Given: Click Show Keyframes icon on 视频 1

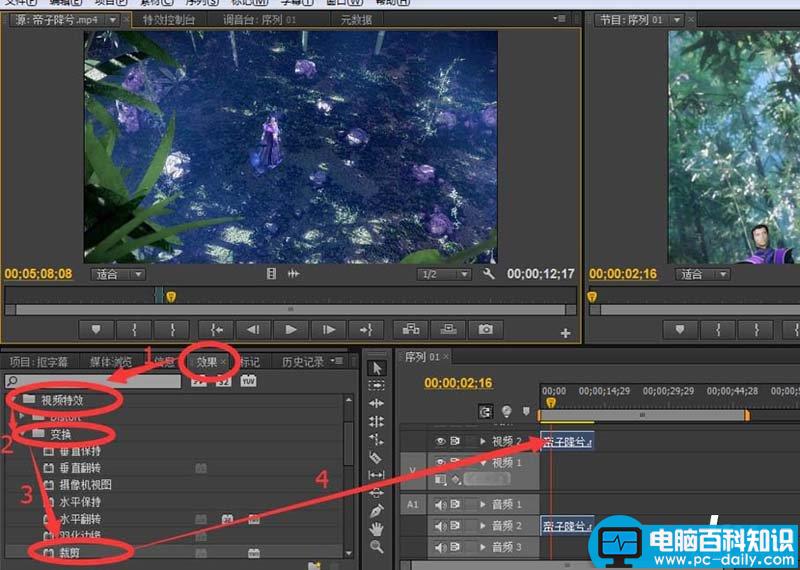Looking at the screenshot, I should (457, 480).
